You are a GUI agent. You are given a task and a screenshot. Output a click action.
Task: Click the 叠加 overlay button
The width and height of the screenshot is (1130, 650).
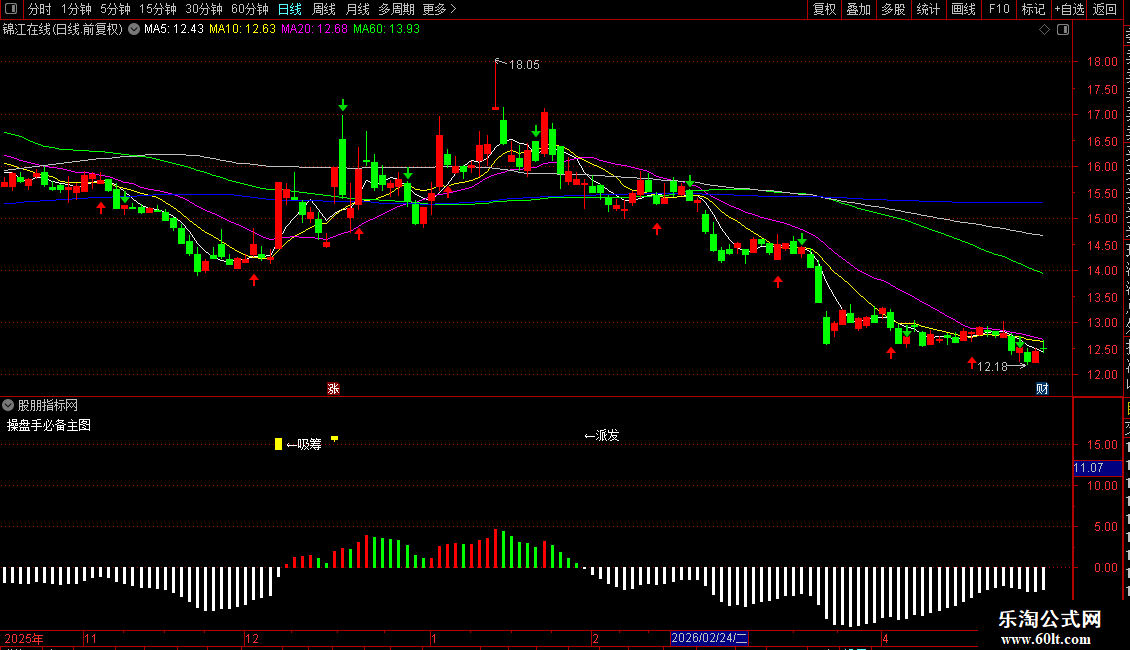858,9
